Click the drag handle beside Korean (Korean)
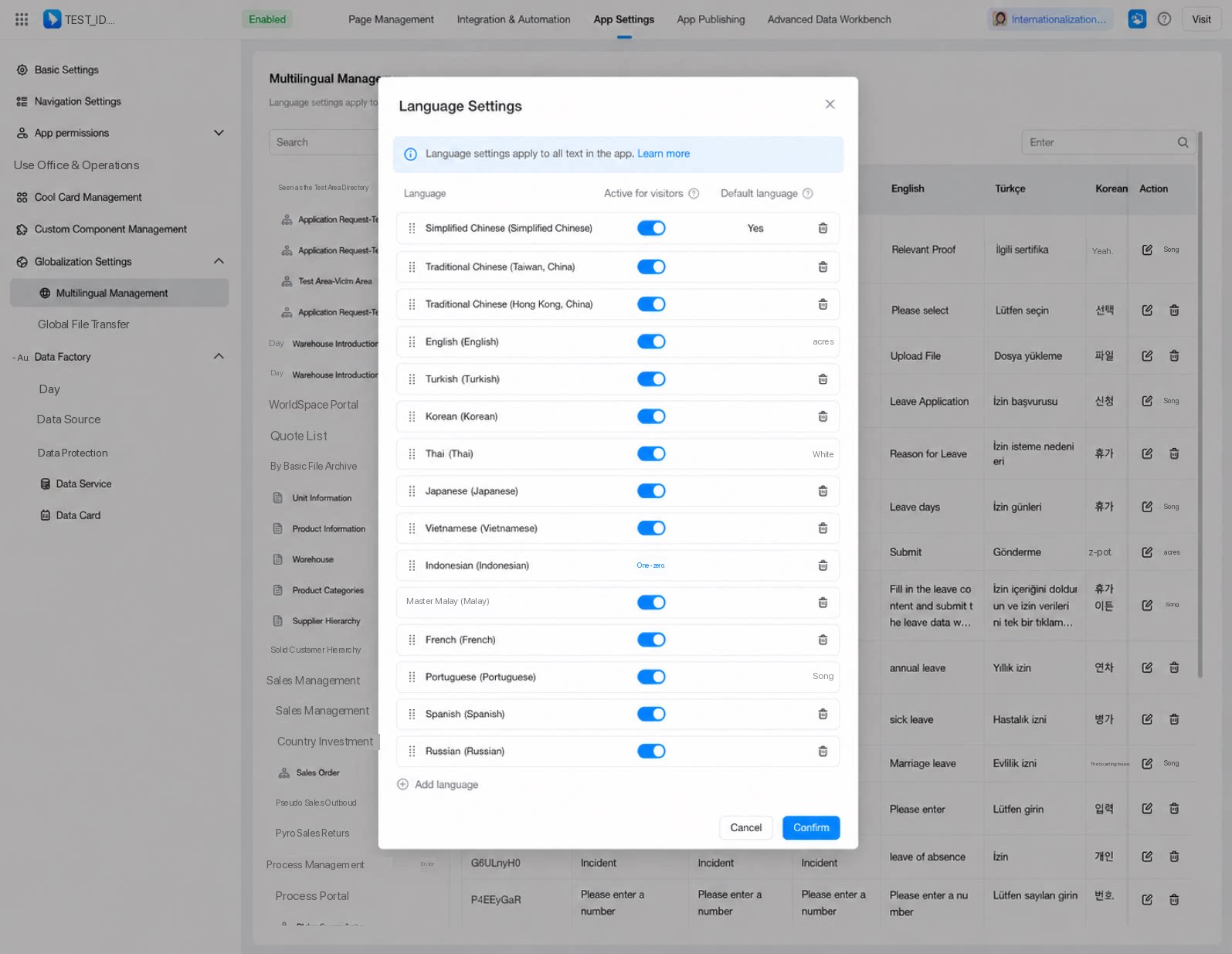The image size is (1232, 954). pos(412,416)
